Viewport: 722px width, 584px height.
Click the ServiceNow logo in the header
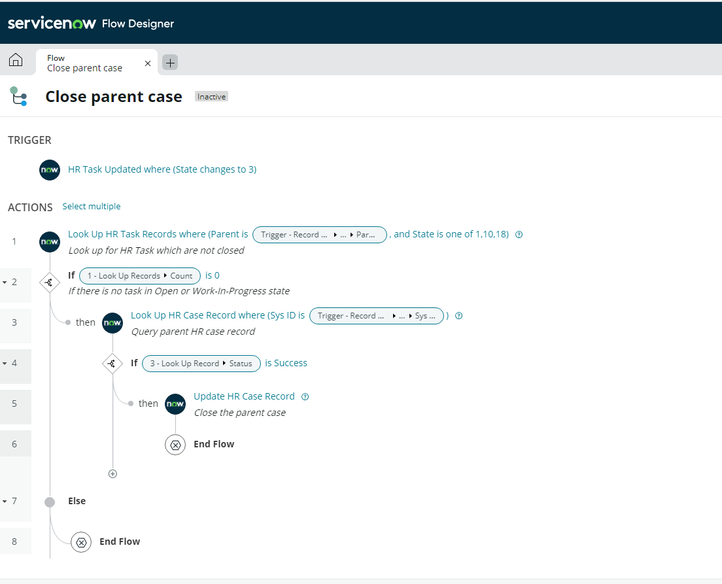[x=52, y=23]
